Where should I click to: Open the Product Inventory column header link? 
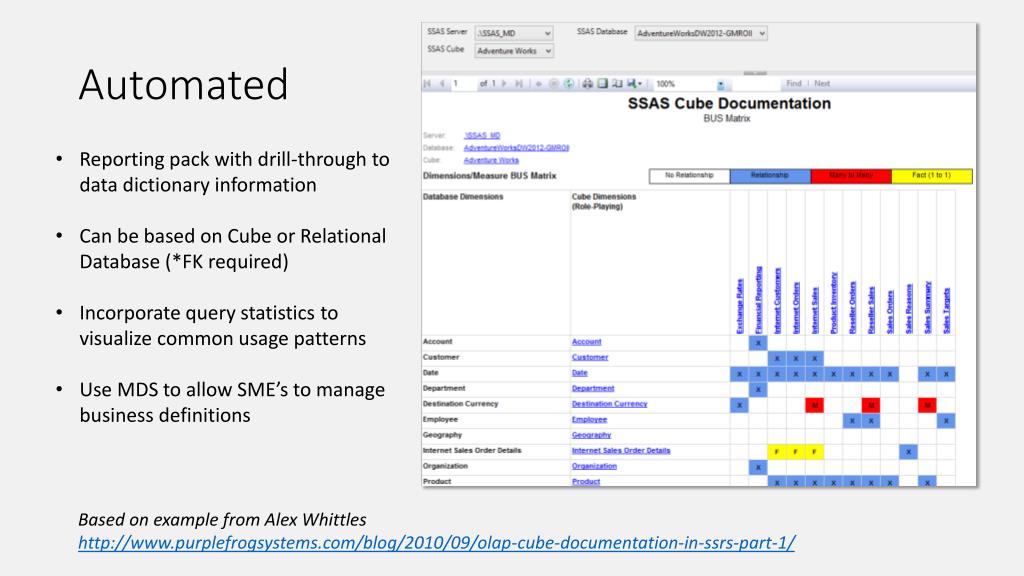coord(833,303)
